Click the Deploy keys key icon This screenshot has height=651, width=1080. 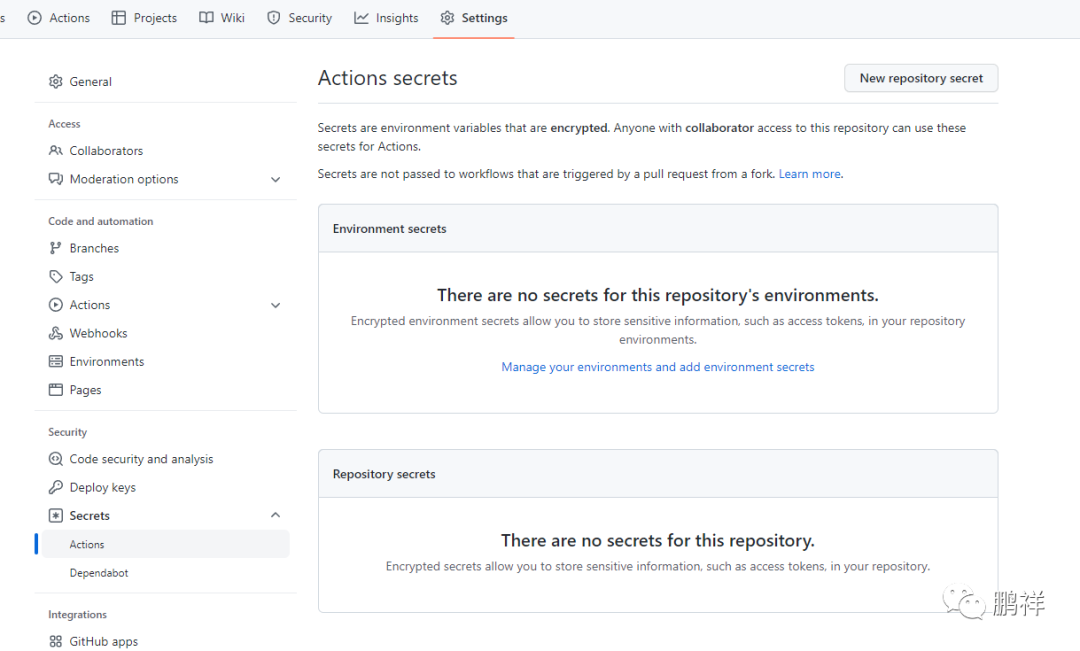56,487
